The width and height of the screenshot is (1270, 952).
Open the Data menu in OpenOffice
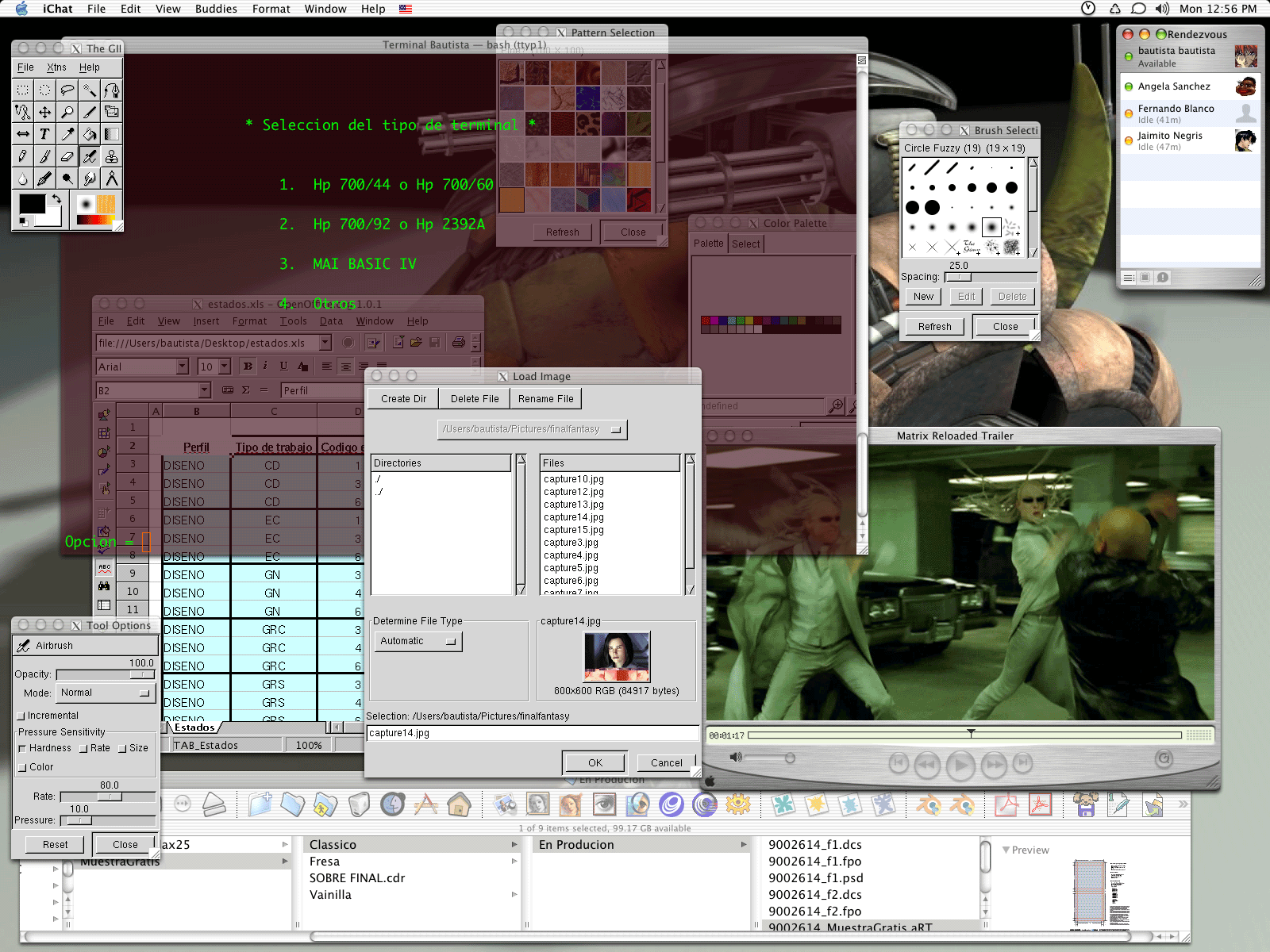click(331, 321)
